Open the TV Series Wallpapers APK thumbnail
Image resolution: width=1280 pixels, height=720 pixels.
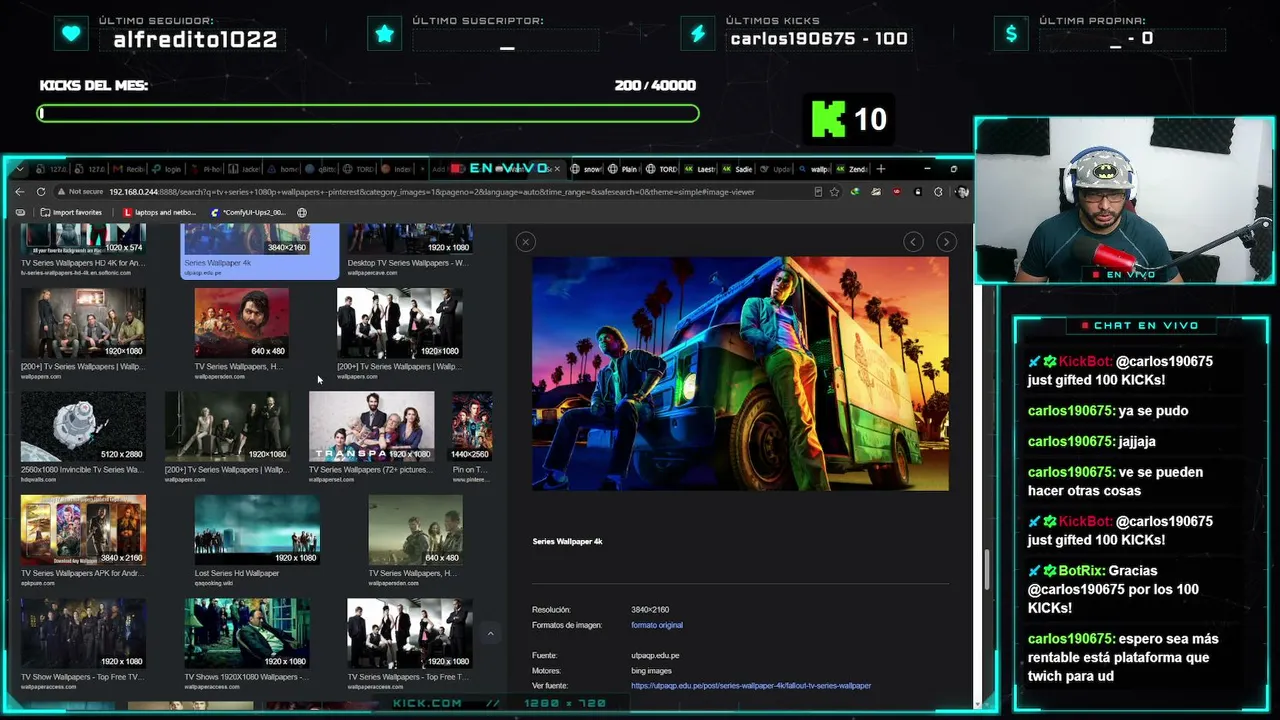[x=83, y=530]
